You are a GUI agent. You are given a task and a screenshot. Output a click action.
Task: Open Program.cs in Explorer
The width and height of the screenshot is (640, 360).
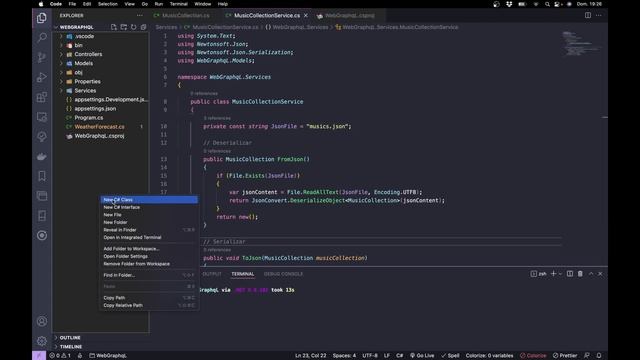click(x=89, y=118)
